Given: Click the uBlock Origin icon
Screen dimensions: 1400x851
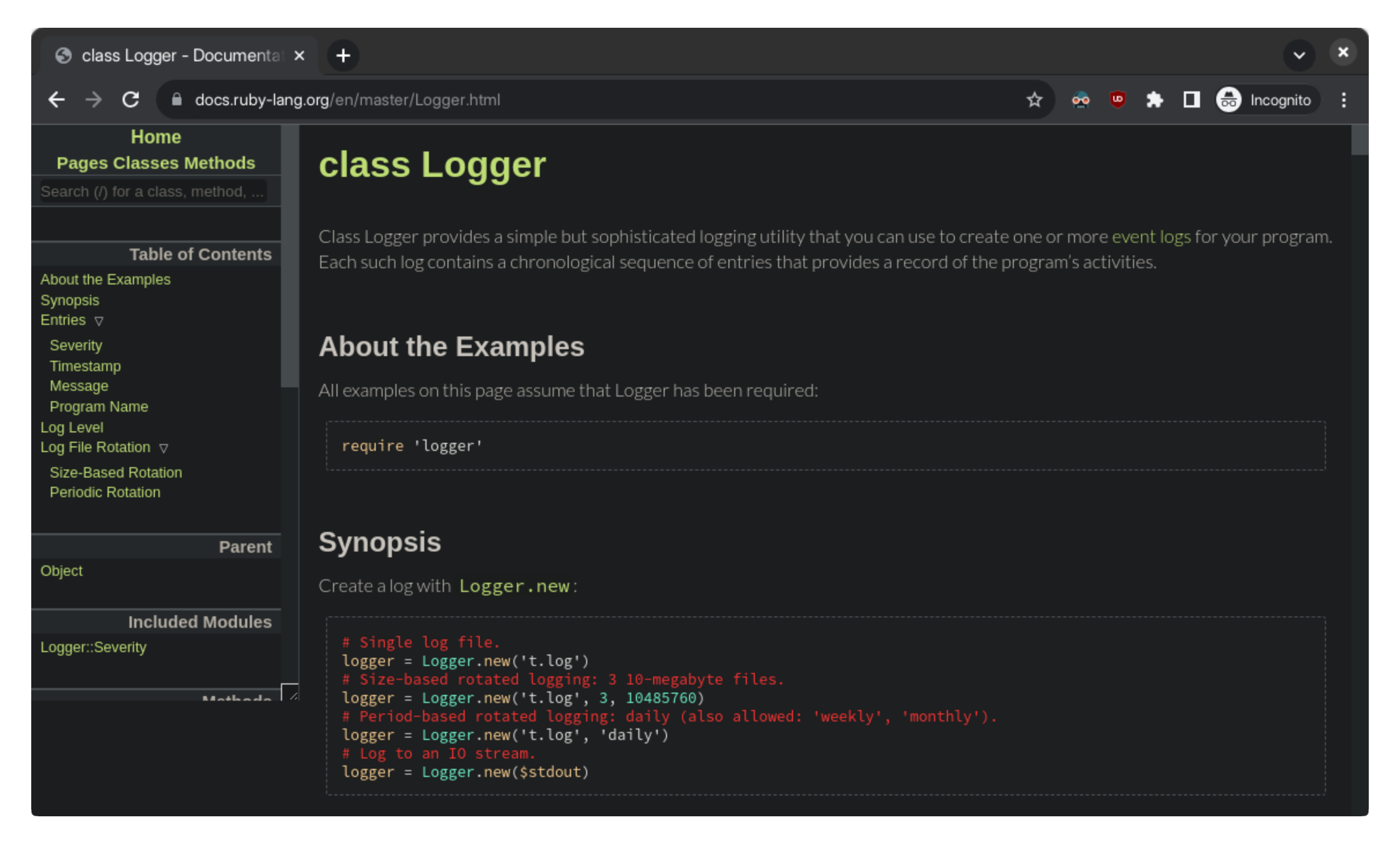Looking at the screenshot, I should tap(1117, 99).
